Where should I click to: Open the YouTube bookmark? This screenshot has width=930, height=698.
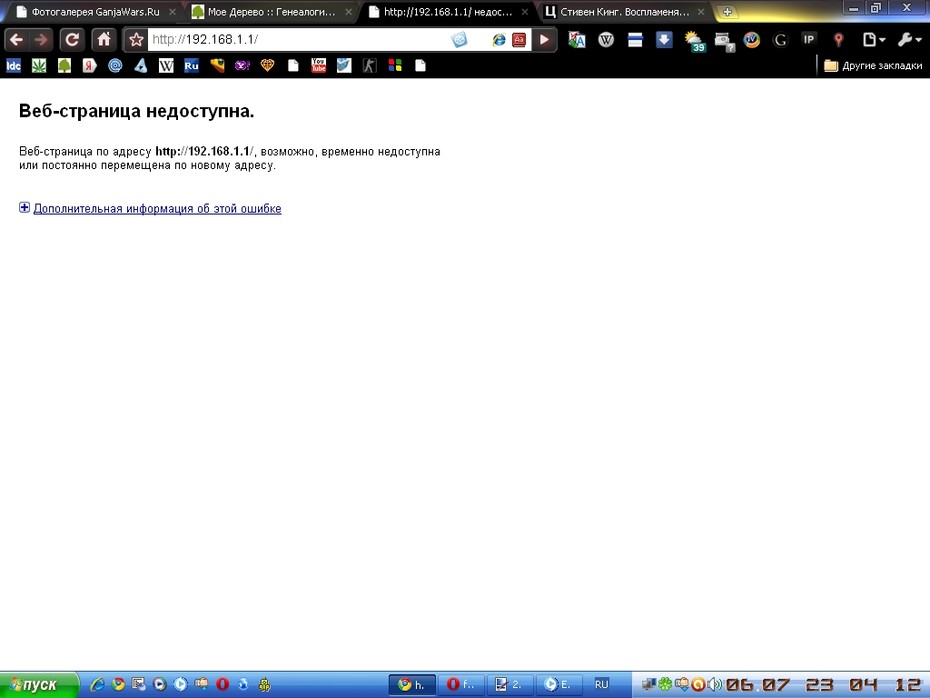click(x=319, y=66)
